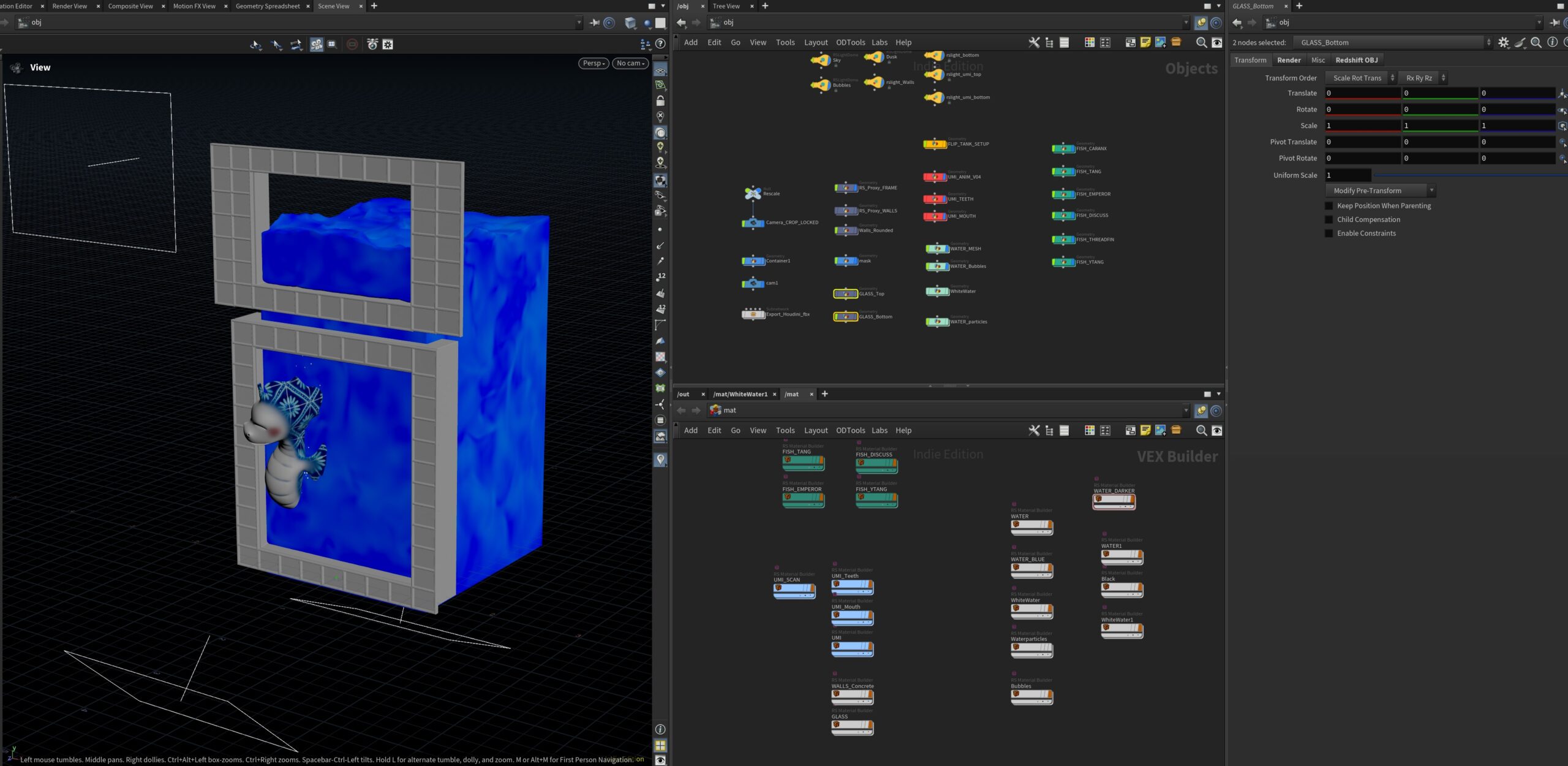Open the Persp viewport dropdown
This screenshot has height=766, width=1568.
click(594, 63)
